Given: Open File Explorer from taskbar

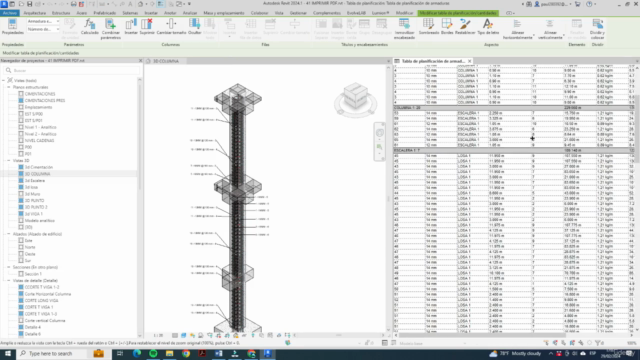Looking at the screenshot, I should point(169,353).
